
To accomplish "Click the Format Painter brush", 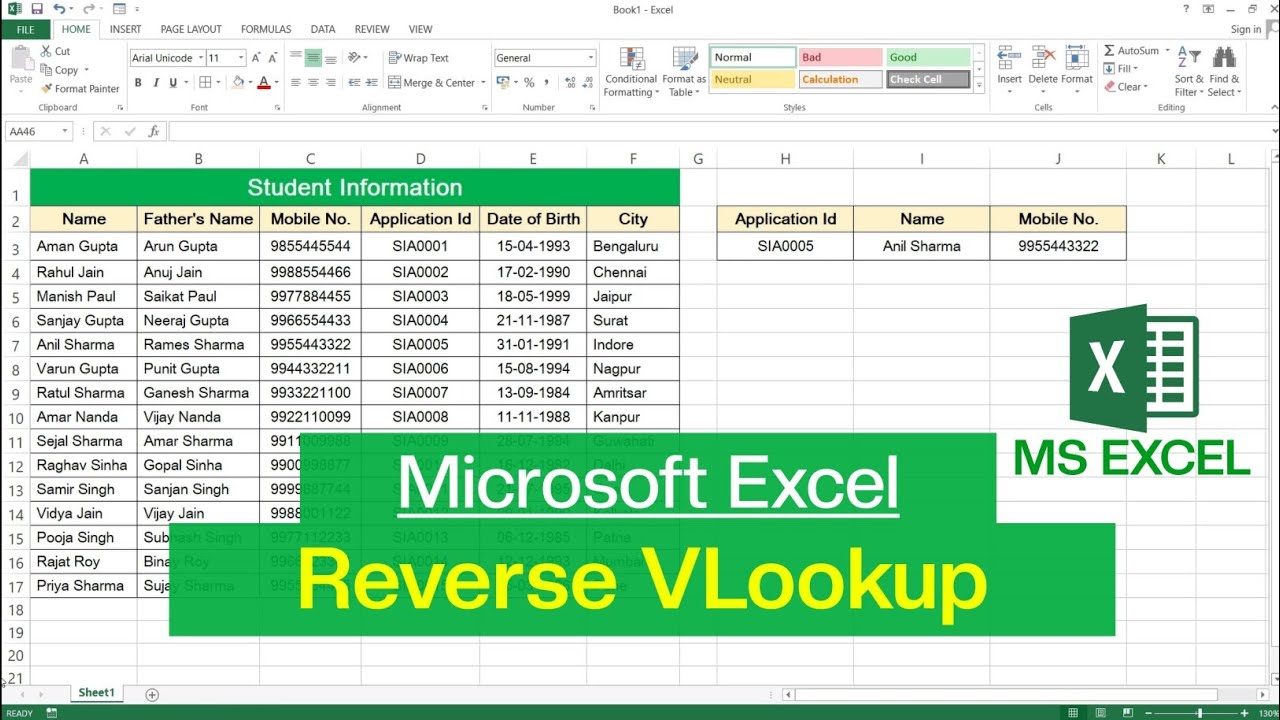I will tap(46, 89).
